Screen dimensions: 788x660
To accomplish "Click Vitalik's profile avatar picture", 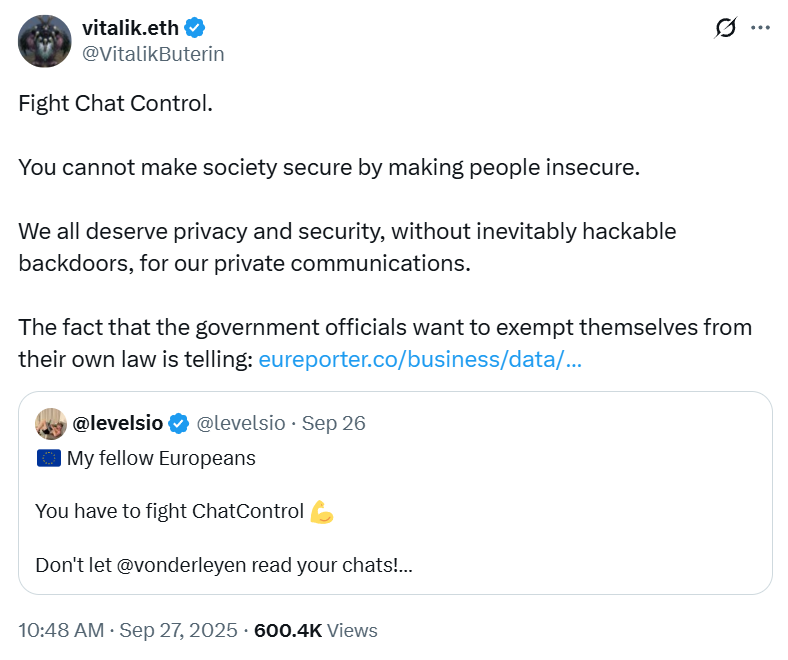I will 45,41.
